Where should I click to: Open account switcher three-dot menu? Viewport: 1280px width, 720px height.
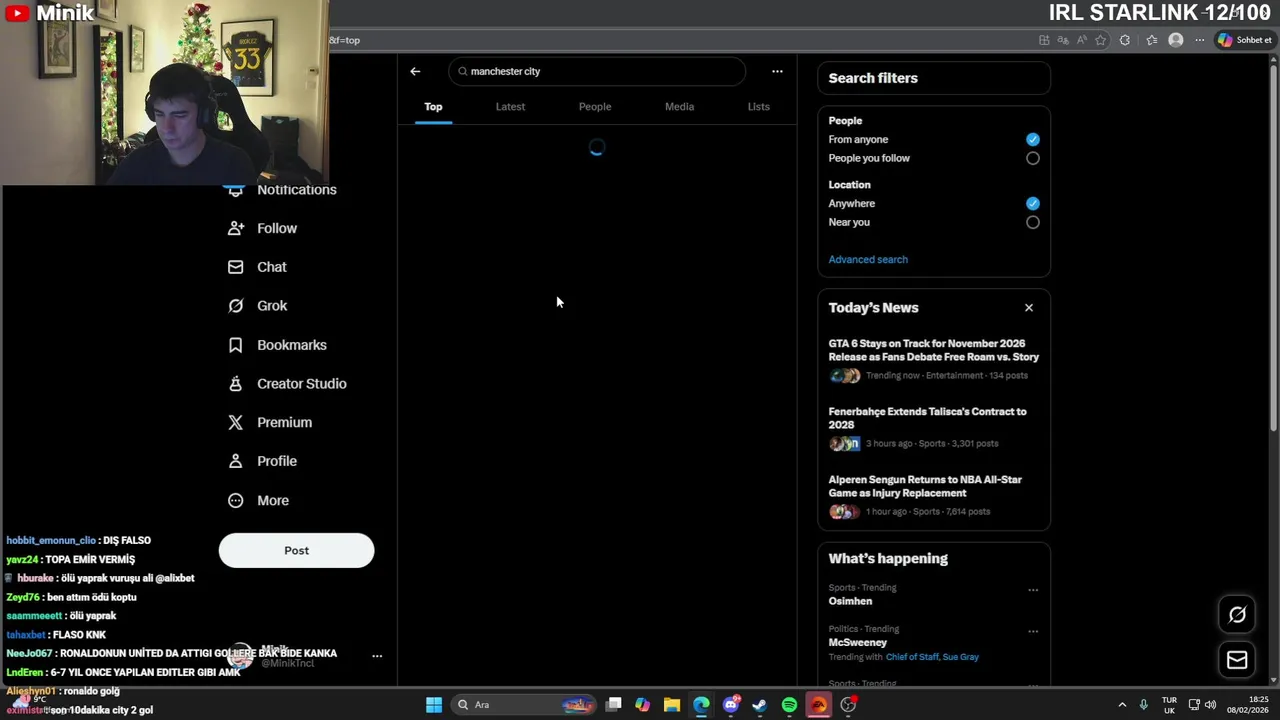[x=377, y=656]
